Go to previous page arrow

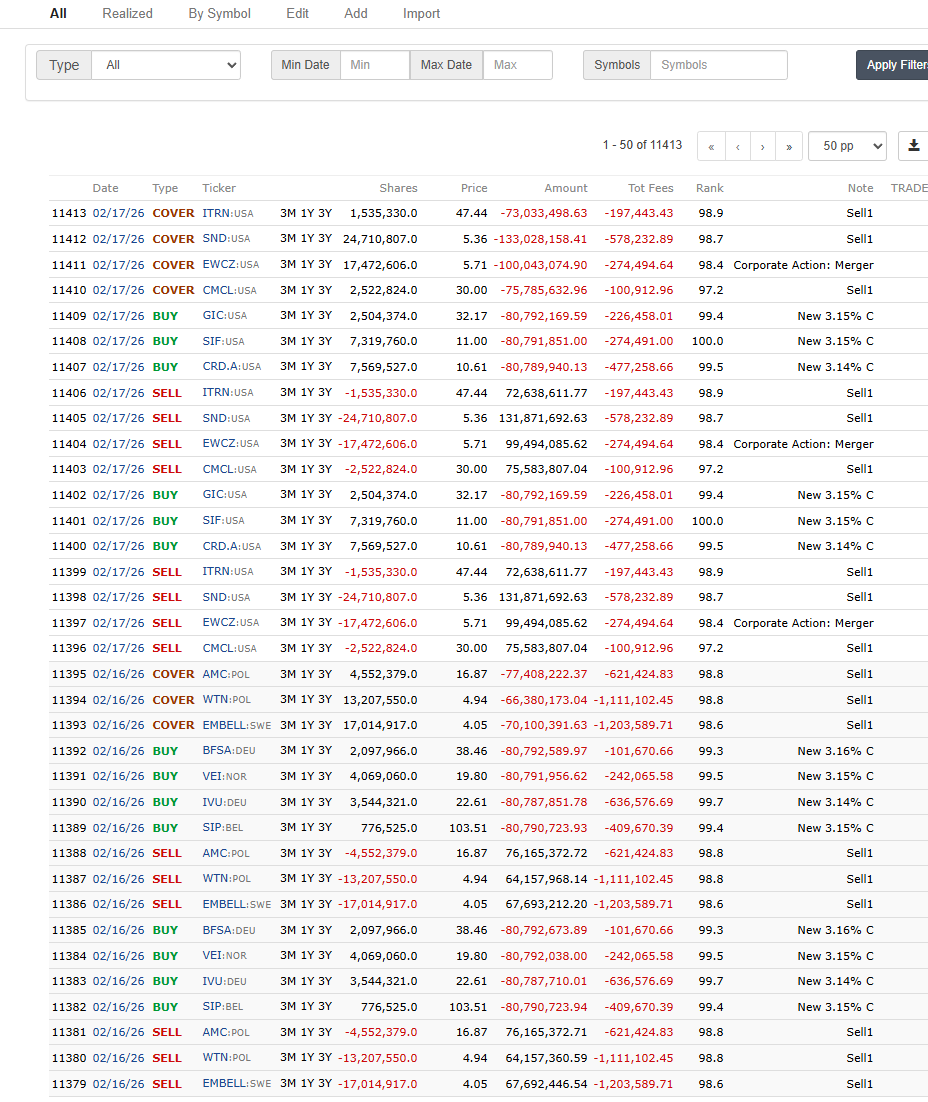point(737,146)
